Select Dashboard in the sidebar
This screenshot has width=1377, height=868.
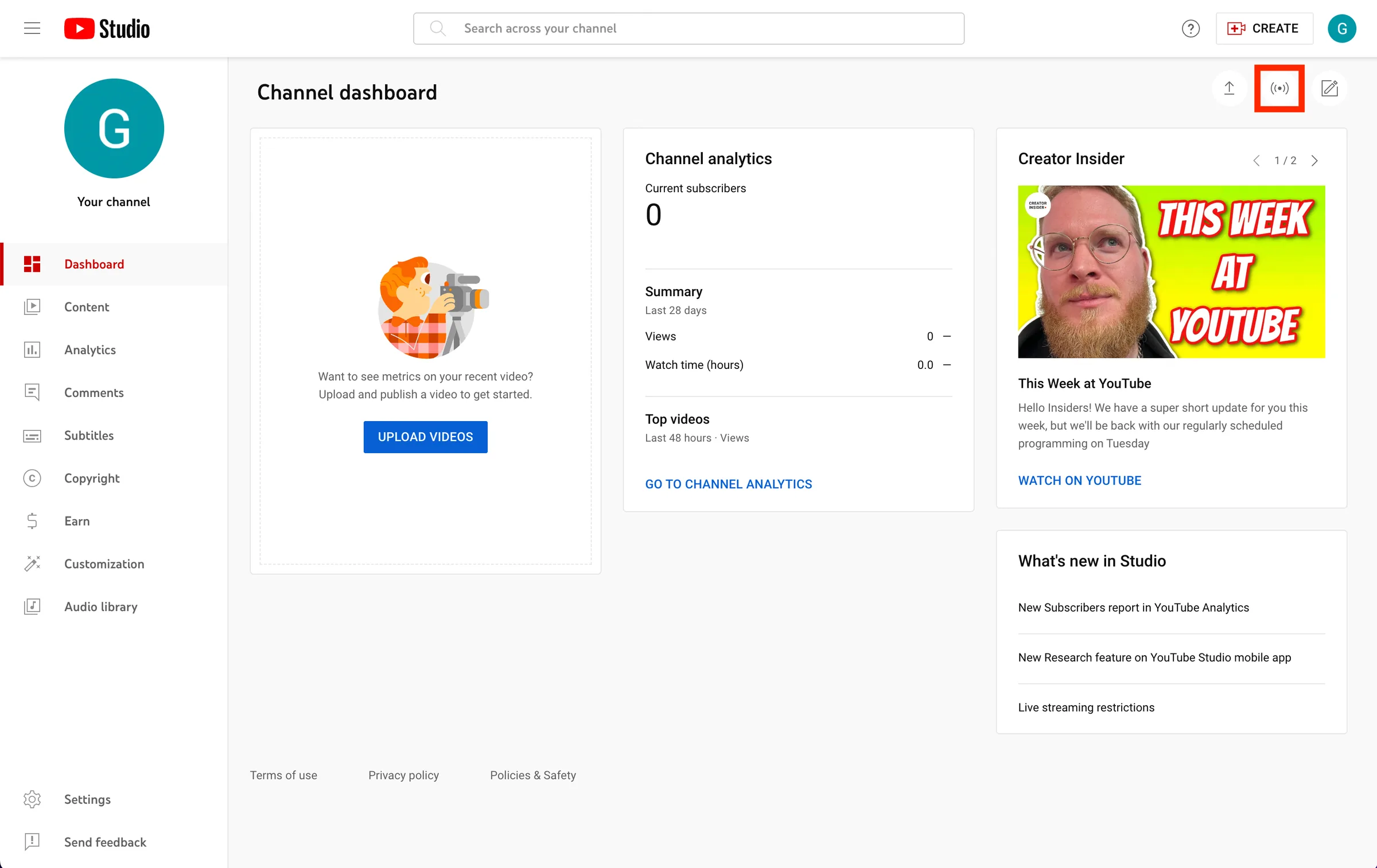point(114,264)
